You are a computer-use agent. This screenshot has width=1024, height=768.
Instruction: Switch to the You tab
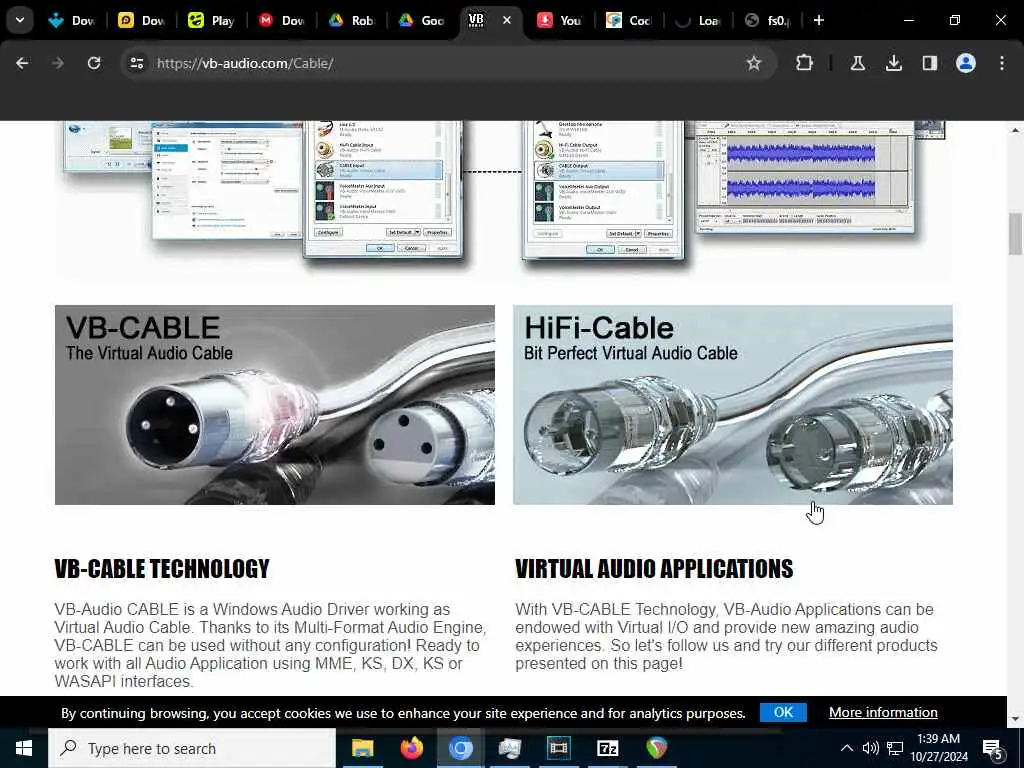point(559,20)
